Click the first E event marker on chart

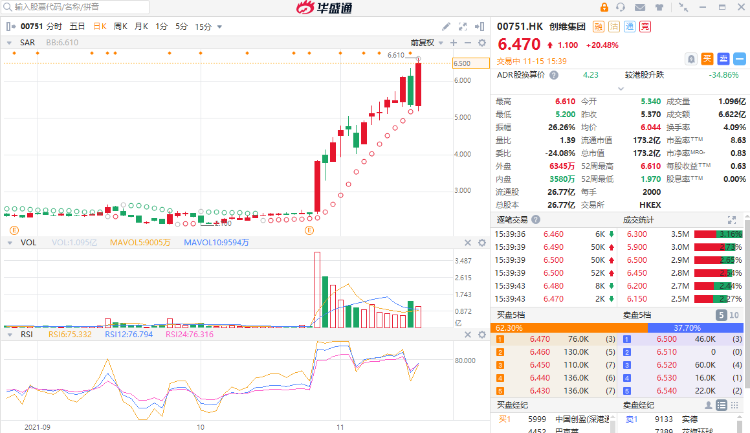tap(14, 231)
